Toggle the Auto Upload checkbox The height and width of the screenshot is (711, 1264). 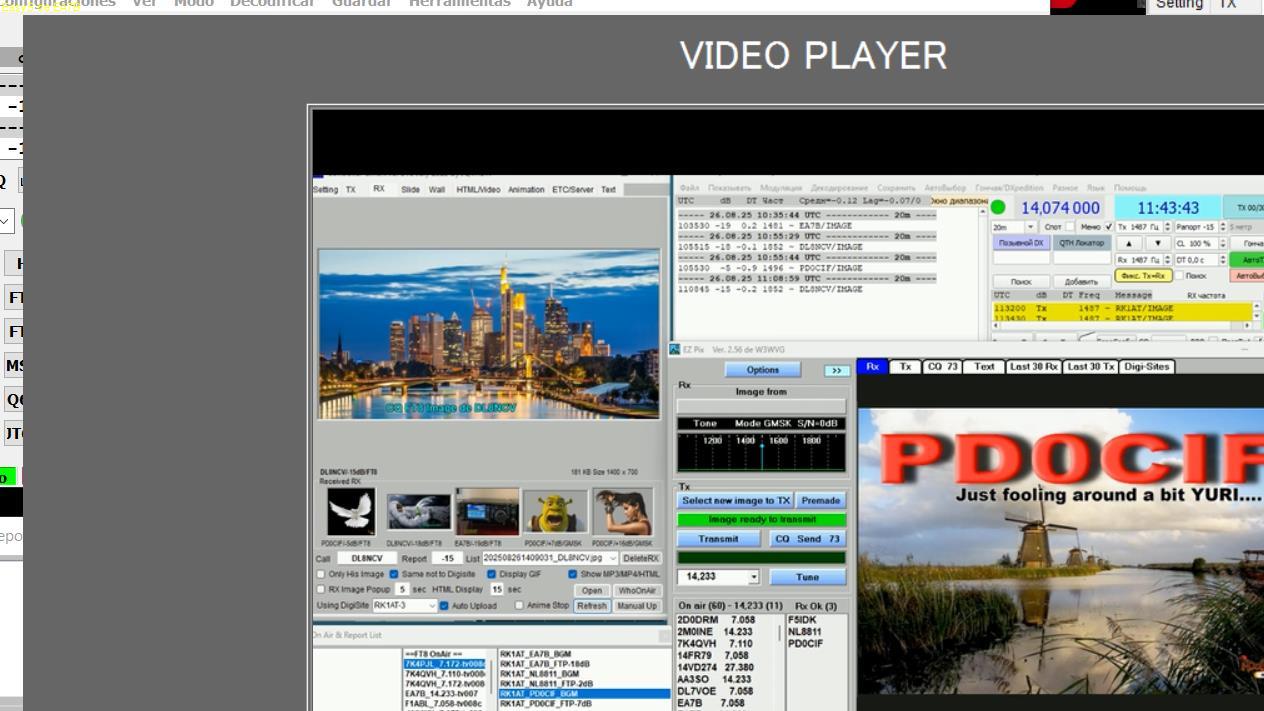click(445, 605)
